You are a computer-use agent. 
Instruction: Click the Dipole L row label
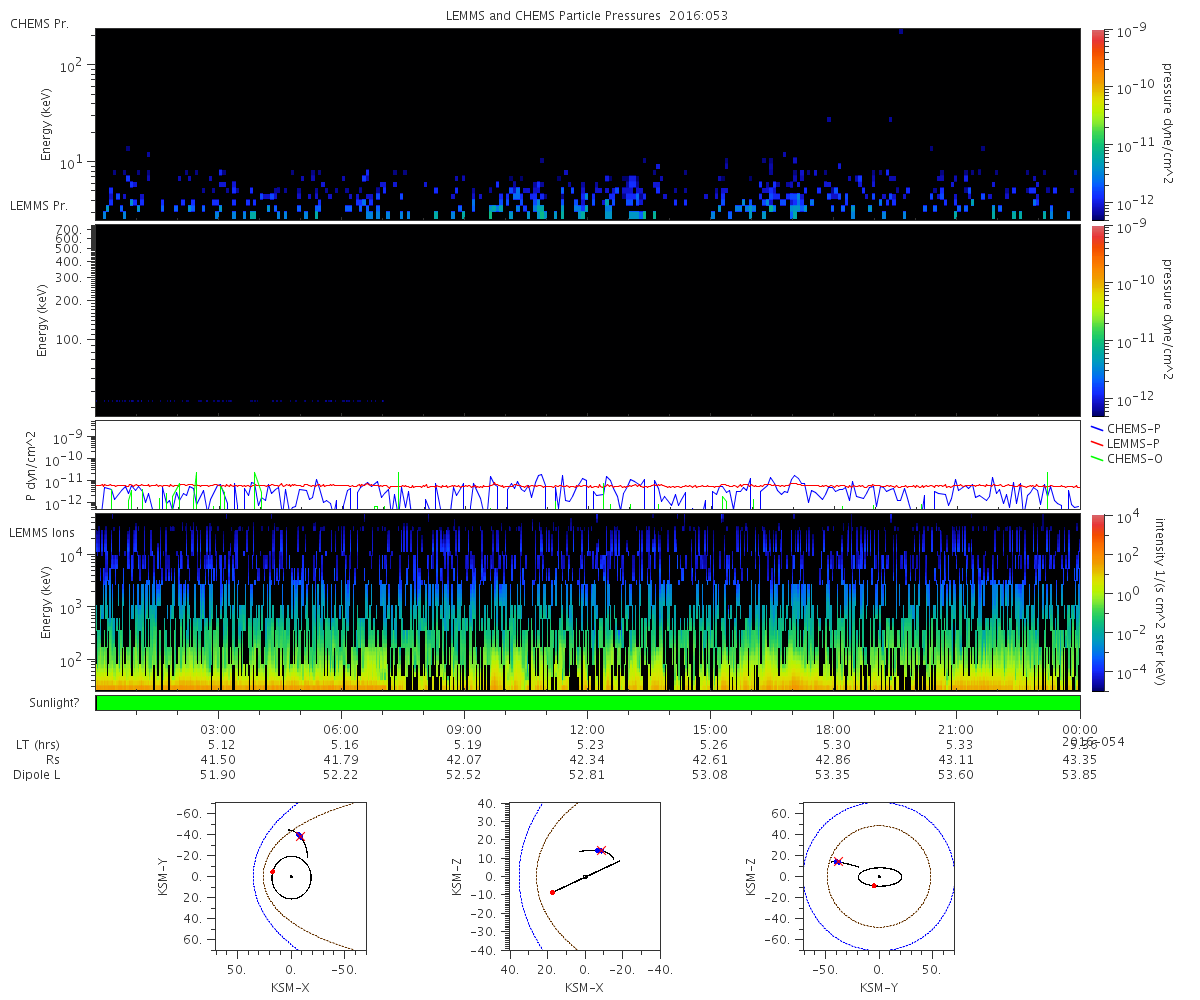39,775
